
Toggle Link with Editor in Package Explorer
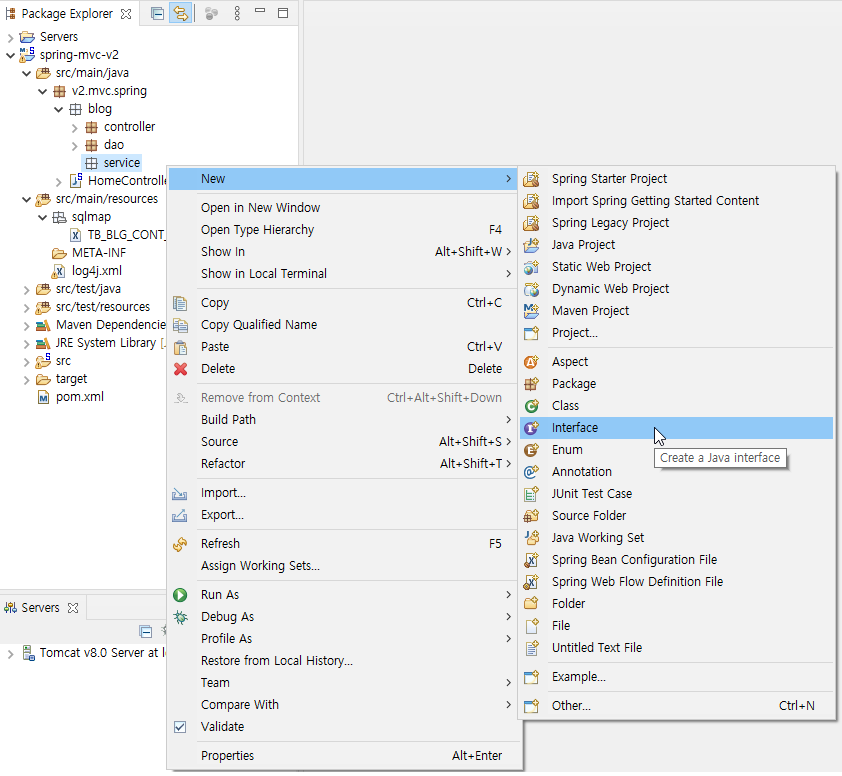(x=180, y=13)
